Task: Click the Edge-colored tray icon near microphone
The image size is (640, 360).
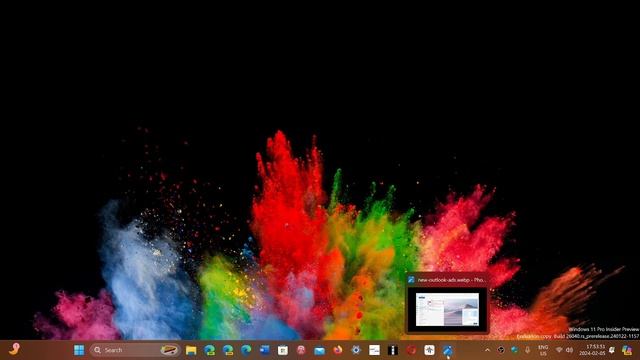Action: pos(514,350)
